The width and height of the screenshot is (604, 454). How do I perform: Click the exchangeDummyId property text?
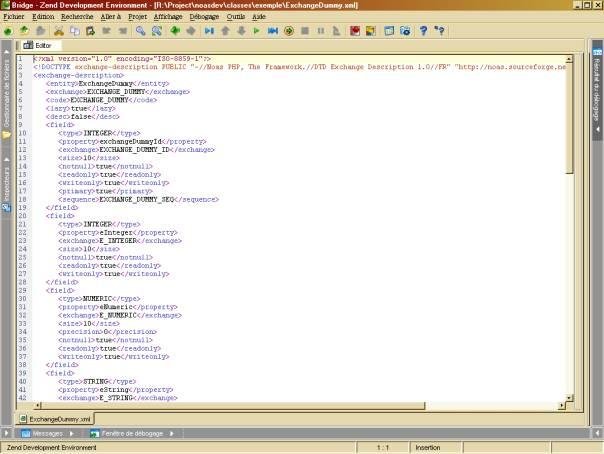130,142
